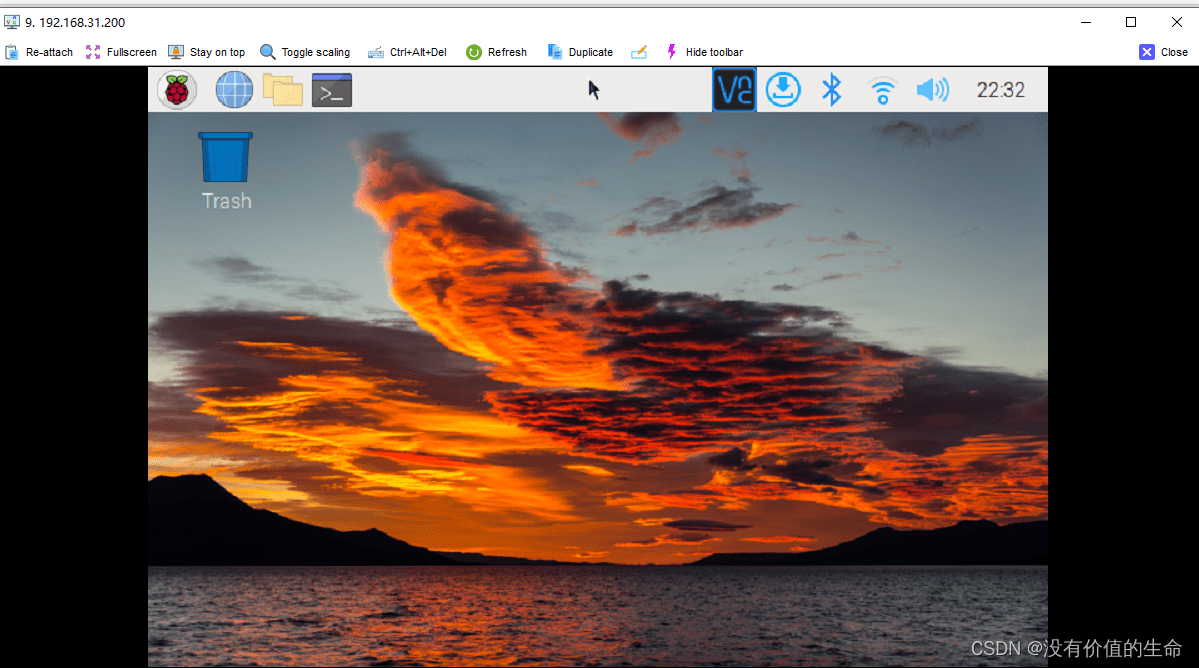Click the window icon beside 192.168.31.200
Viewport: 1199px width, 668px height.
coord(11,22)
